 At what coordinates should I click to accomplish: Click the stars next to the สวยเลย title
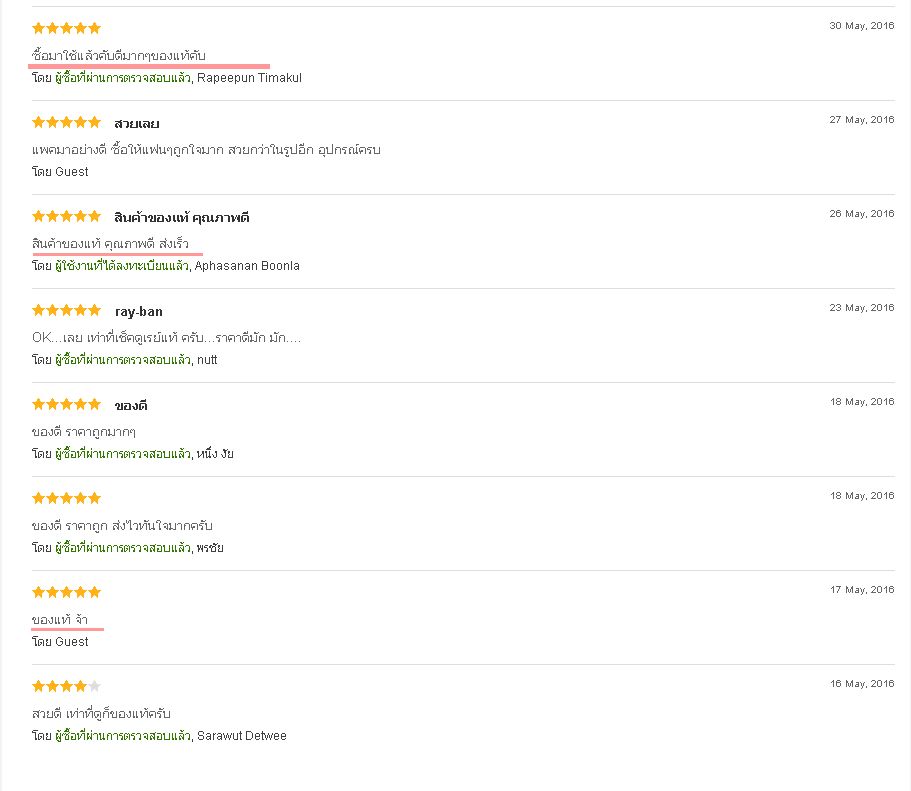click(66, 122)
